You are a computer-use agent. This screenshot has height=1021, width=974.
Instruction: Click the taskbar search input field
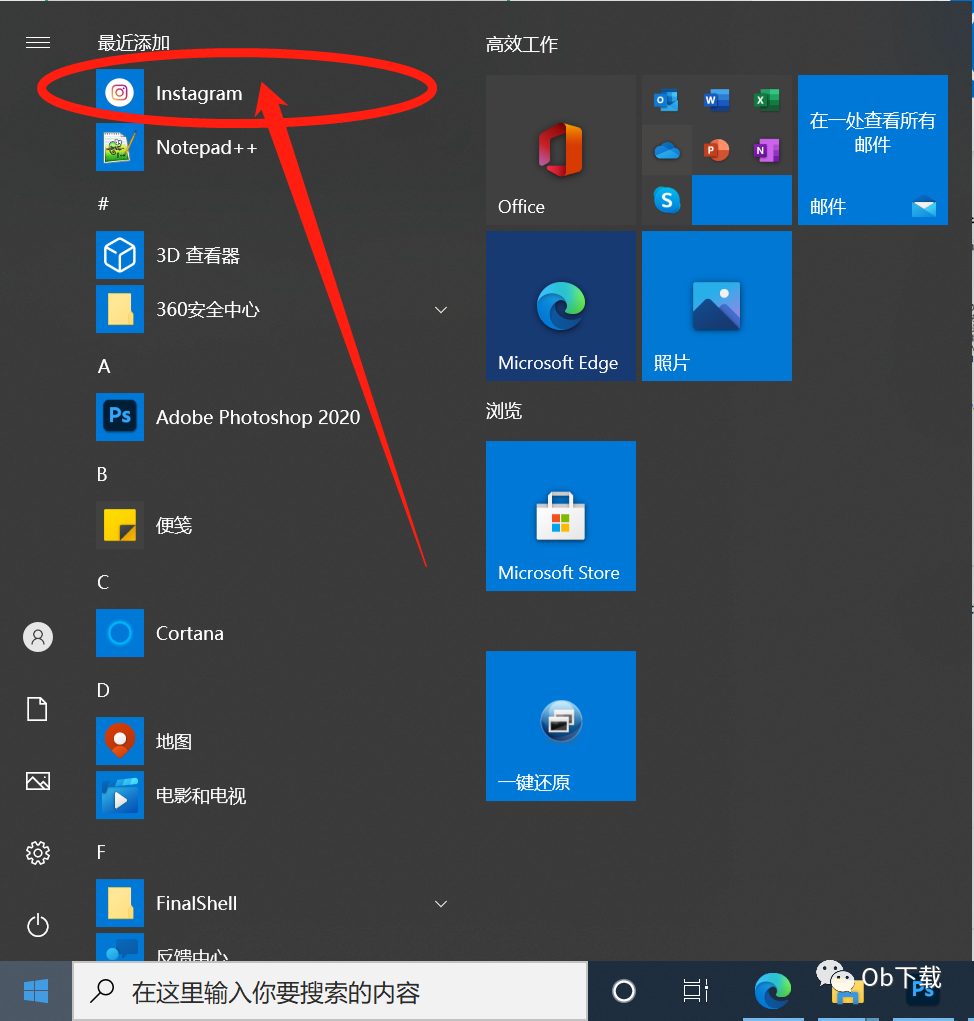pos(330,990)
